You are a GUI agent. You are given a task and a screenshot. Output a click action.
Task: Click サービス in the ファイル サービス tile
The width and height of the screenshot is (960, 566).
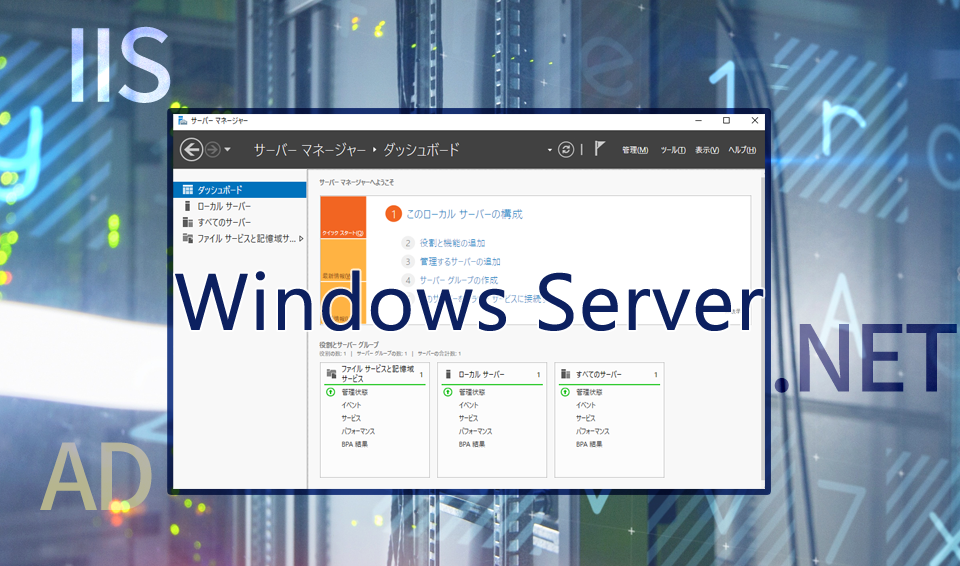351,418
